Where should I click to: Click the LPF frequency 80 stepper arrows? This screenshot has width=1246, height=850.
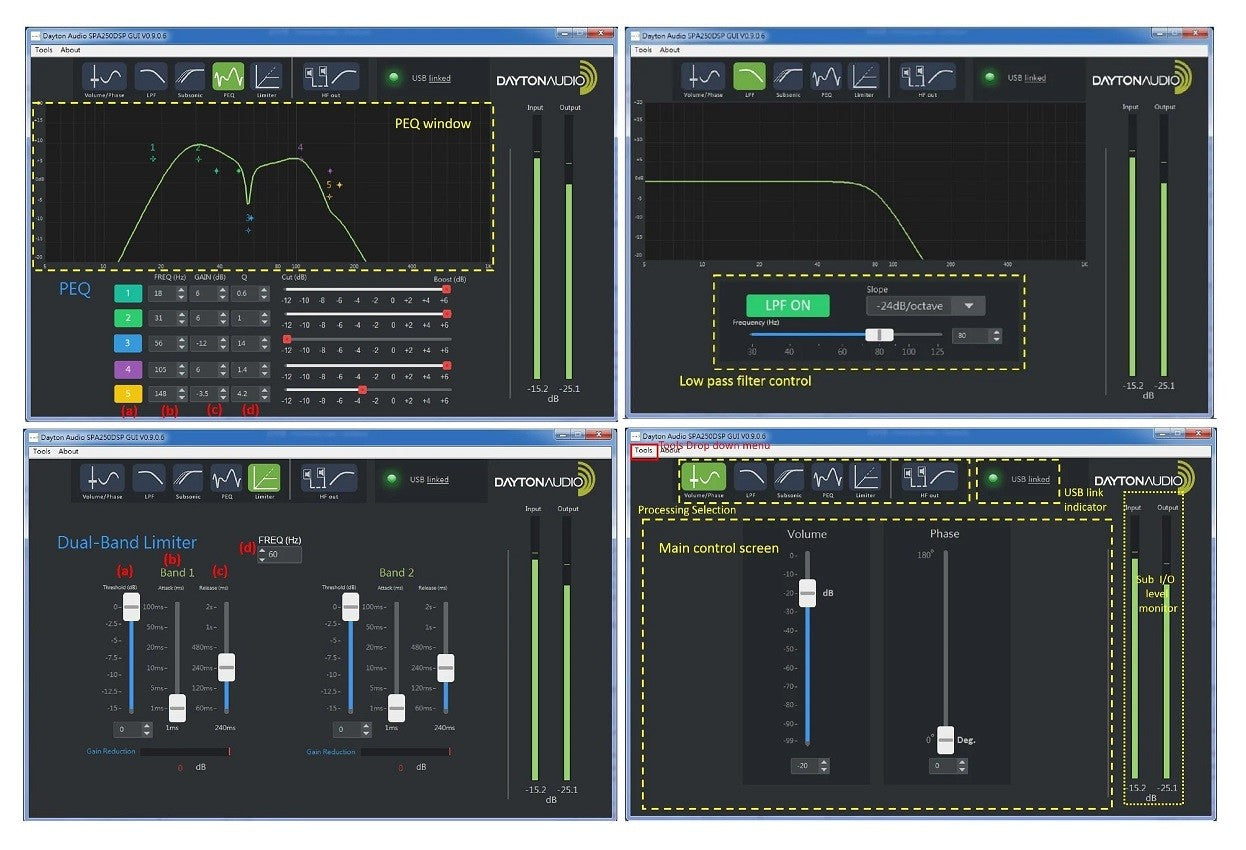coord(995,337)
